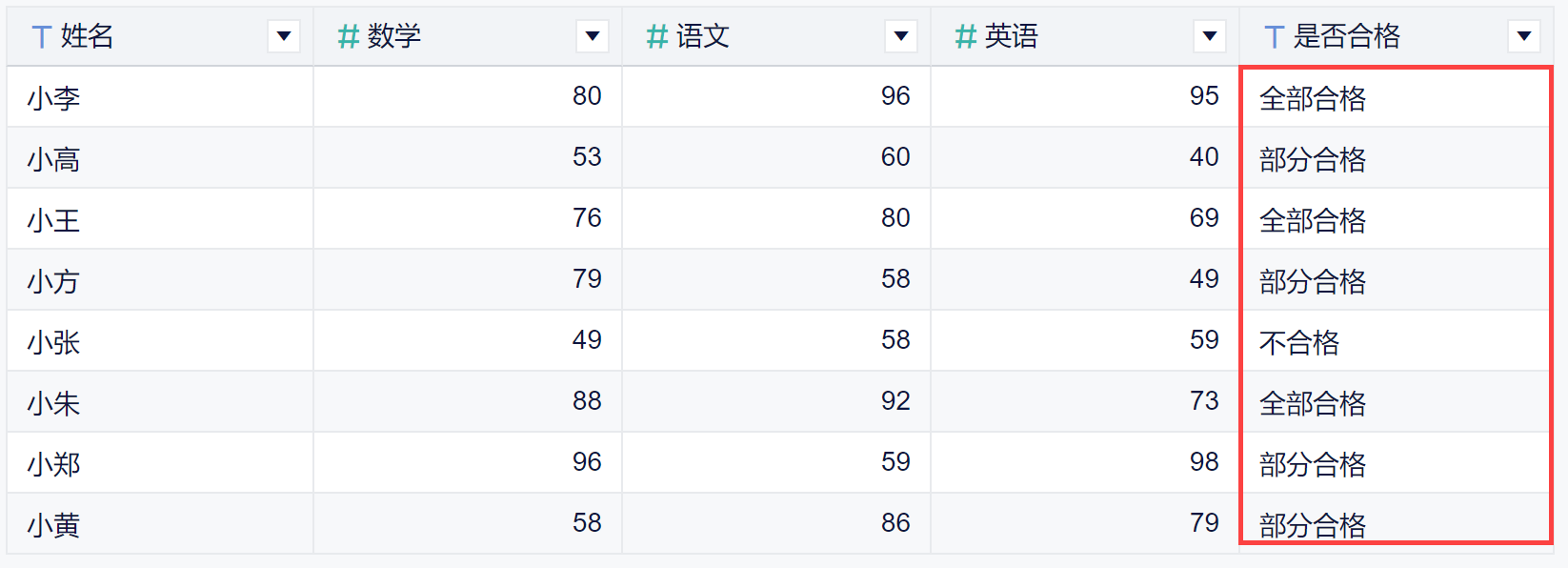Click 小朱's 英语 score of 73
Viewport: 1568px width, 568px height.
(1204, 401)
